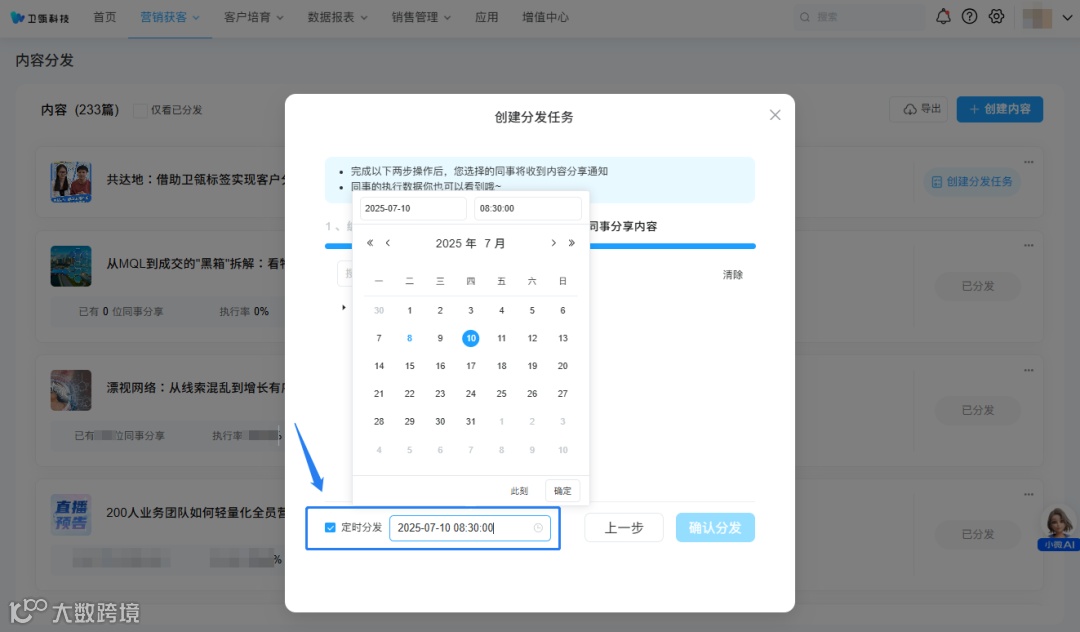Click the 2025 年 year label
The width and height of the screenshot is (1080, 632).
click(456, 243)
